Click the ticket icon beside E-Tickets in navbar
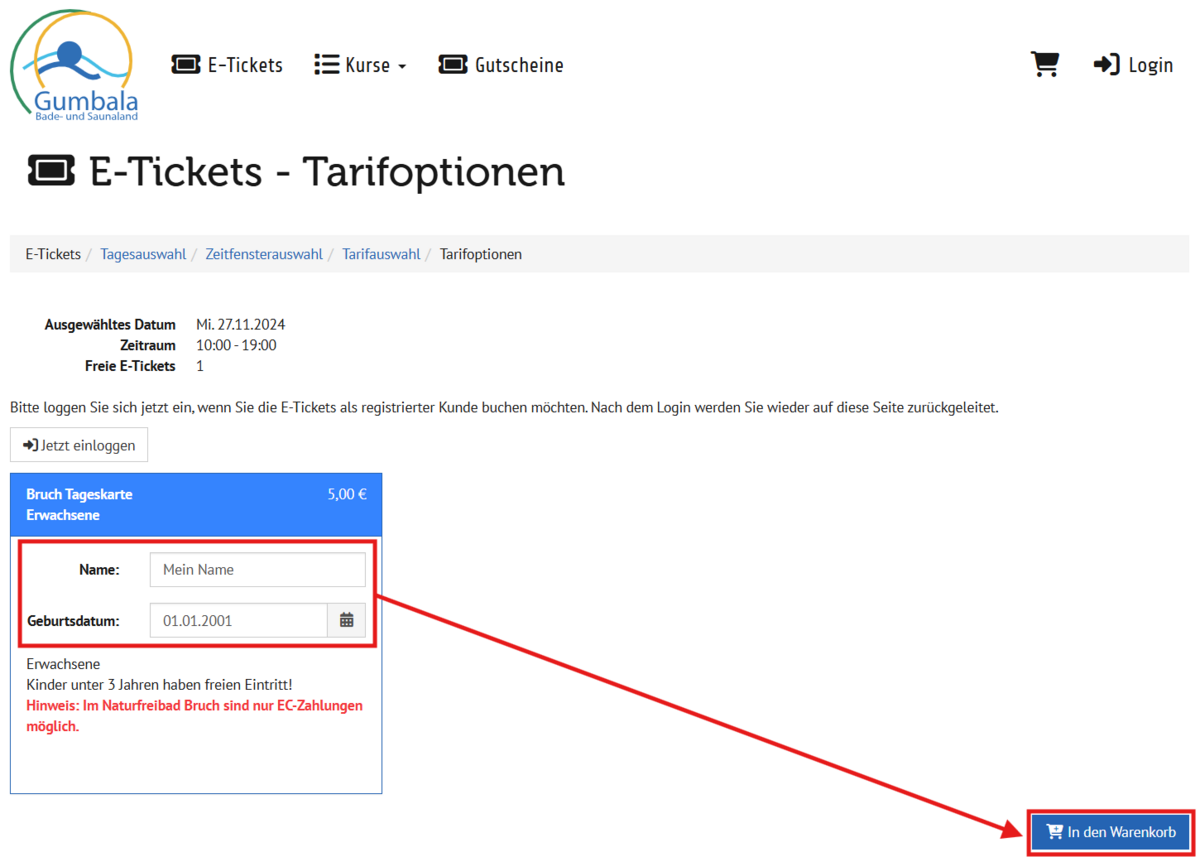 (186, 65)
